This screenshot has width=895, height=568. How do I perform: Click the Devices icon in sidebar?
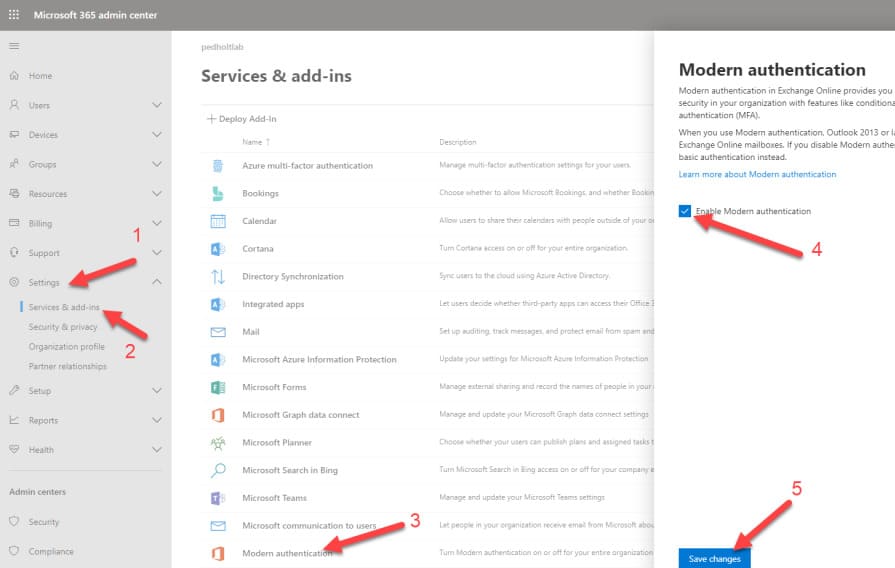point(14,135)
